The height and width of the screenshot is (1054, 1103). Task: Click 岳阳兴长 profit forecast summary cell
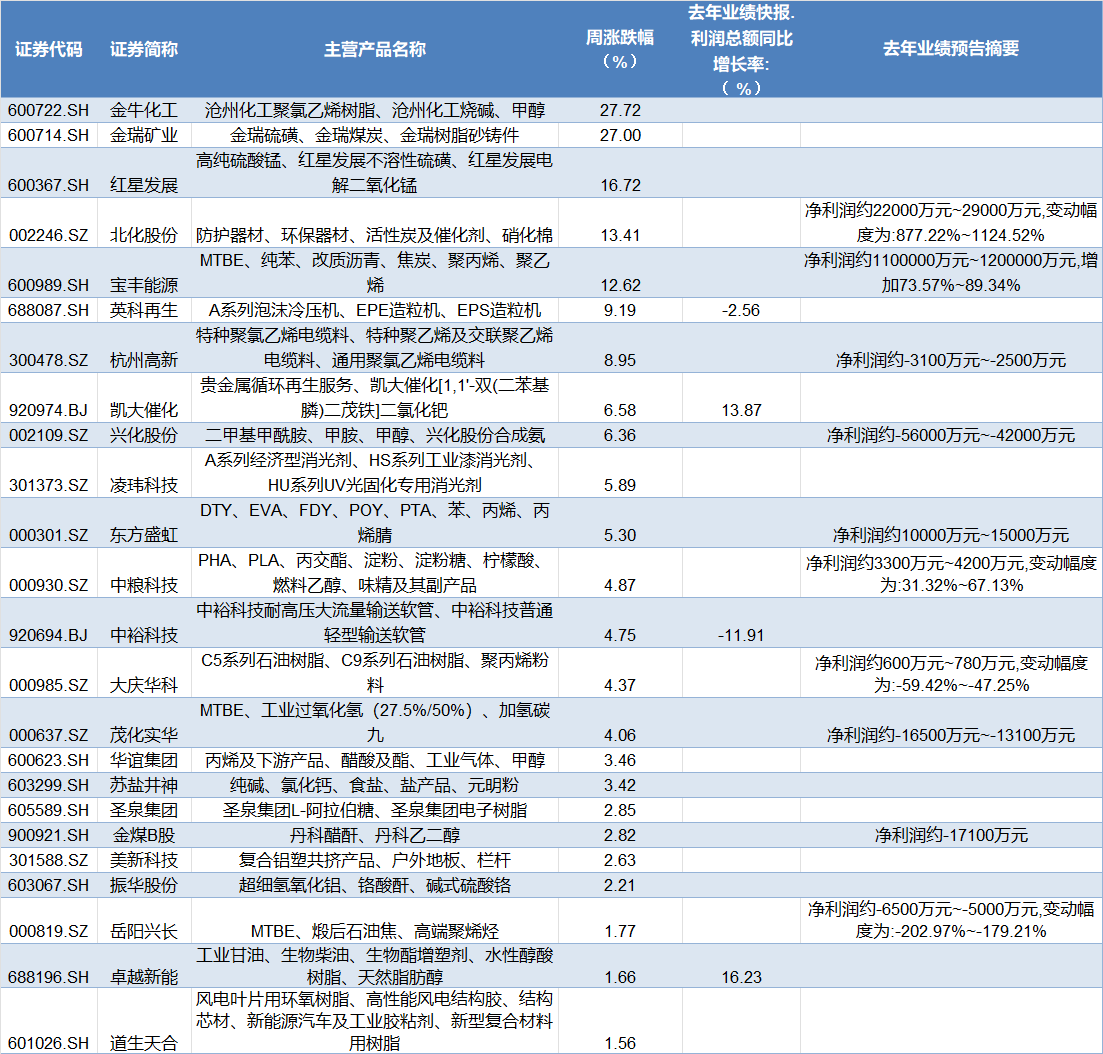950,920
